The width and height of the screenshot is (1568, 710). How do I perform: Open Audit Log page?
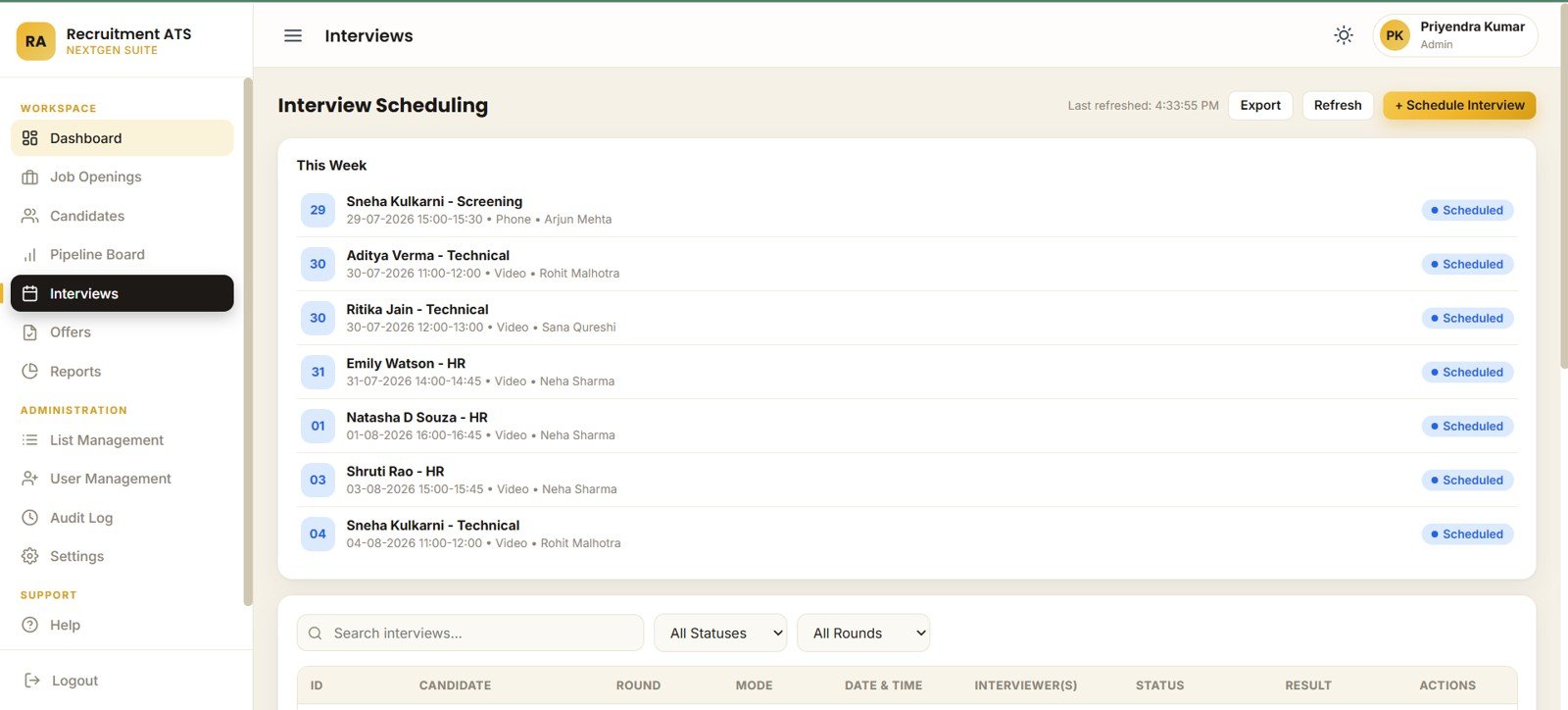coord(122,518)
